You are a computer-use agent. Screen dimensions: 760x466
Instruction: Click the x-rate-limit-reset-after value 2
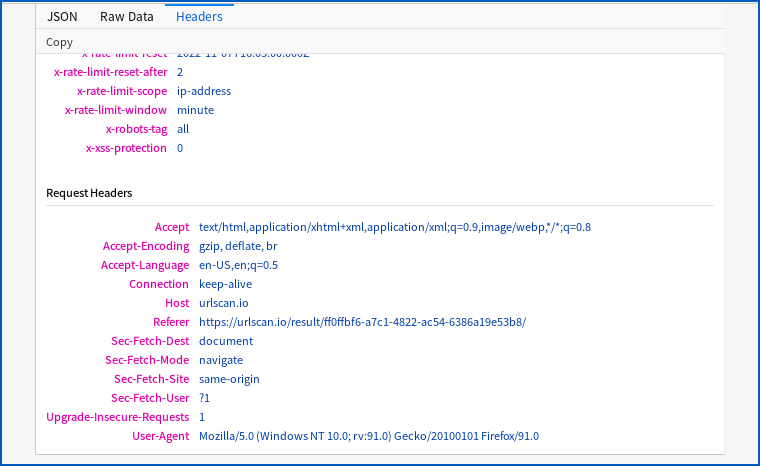coord(180,72)
